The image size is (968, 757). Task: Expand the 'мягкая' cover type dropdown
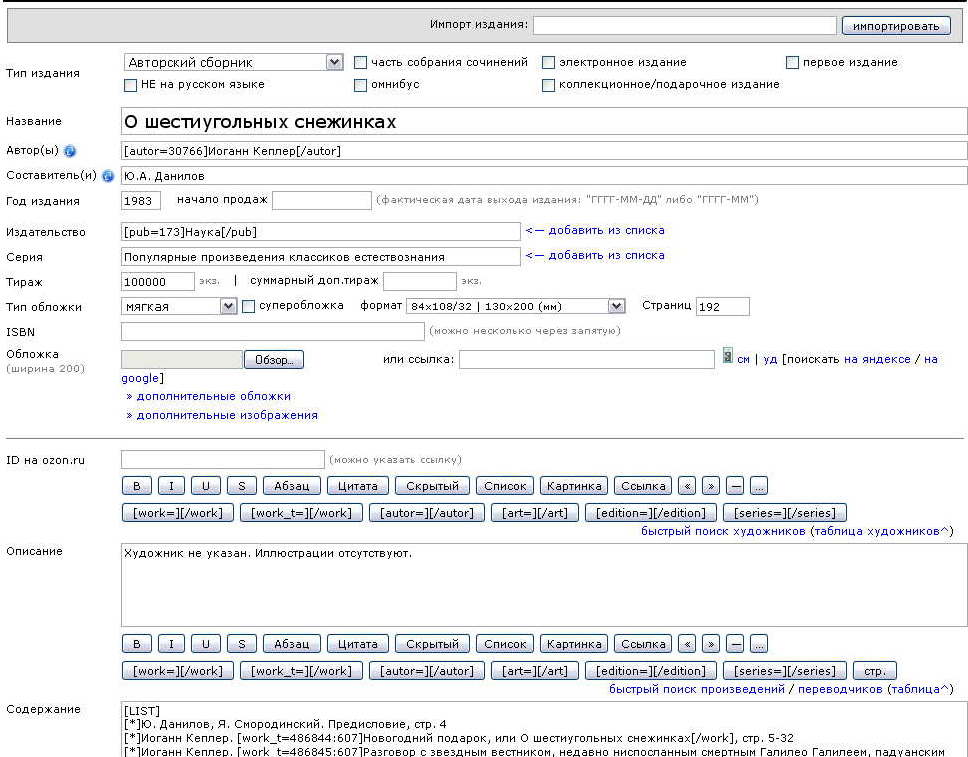(228, 306)
